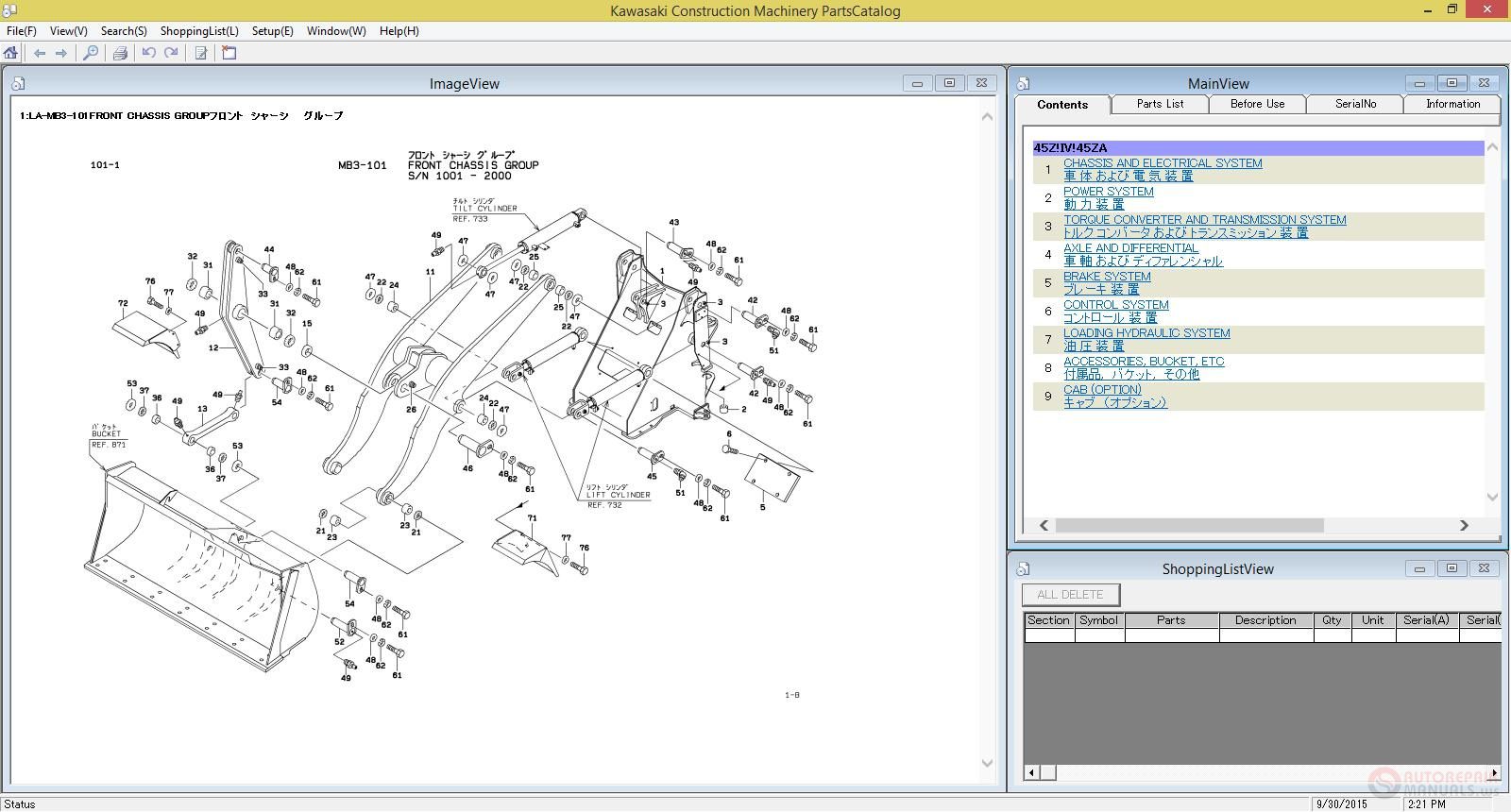The image size is (1511, 812).
Task: Click the window-with-red-mark toolbar icon
Action: 229,53
